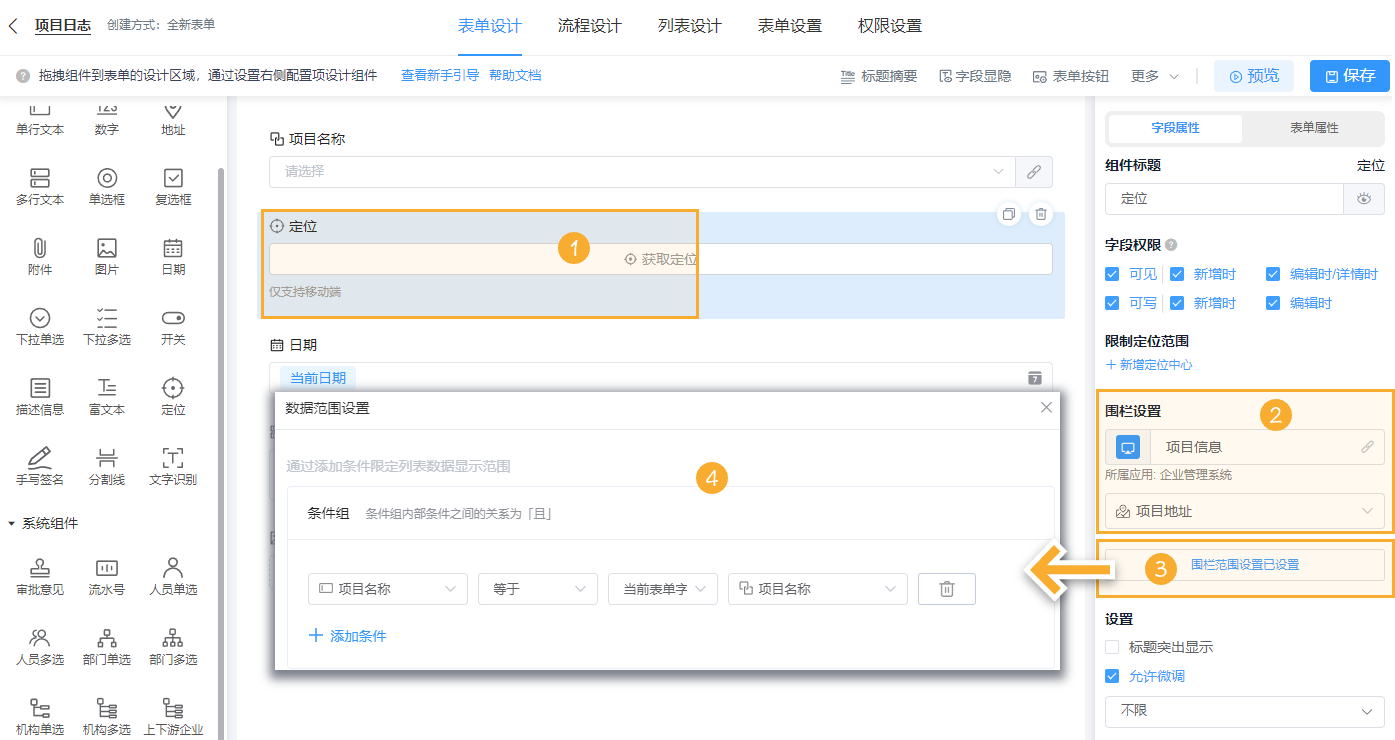This screenshot has width=1395, height=740.
Task: Delete the condition row with trash icon
Action: [x=946, y=589]
